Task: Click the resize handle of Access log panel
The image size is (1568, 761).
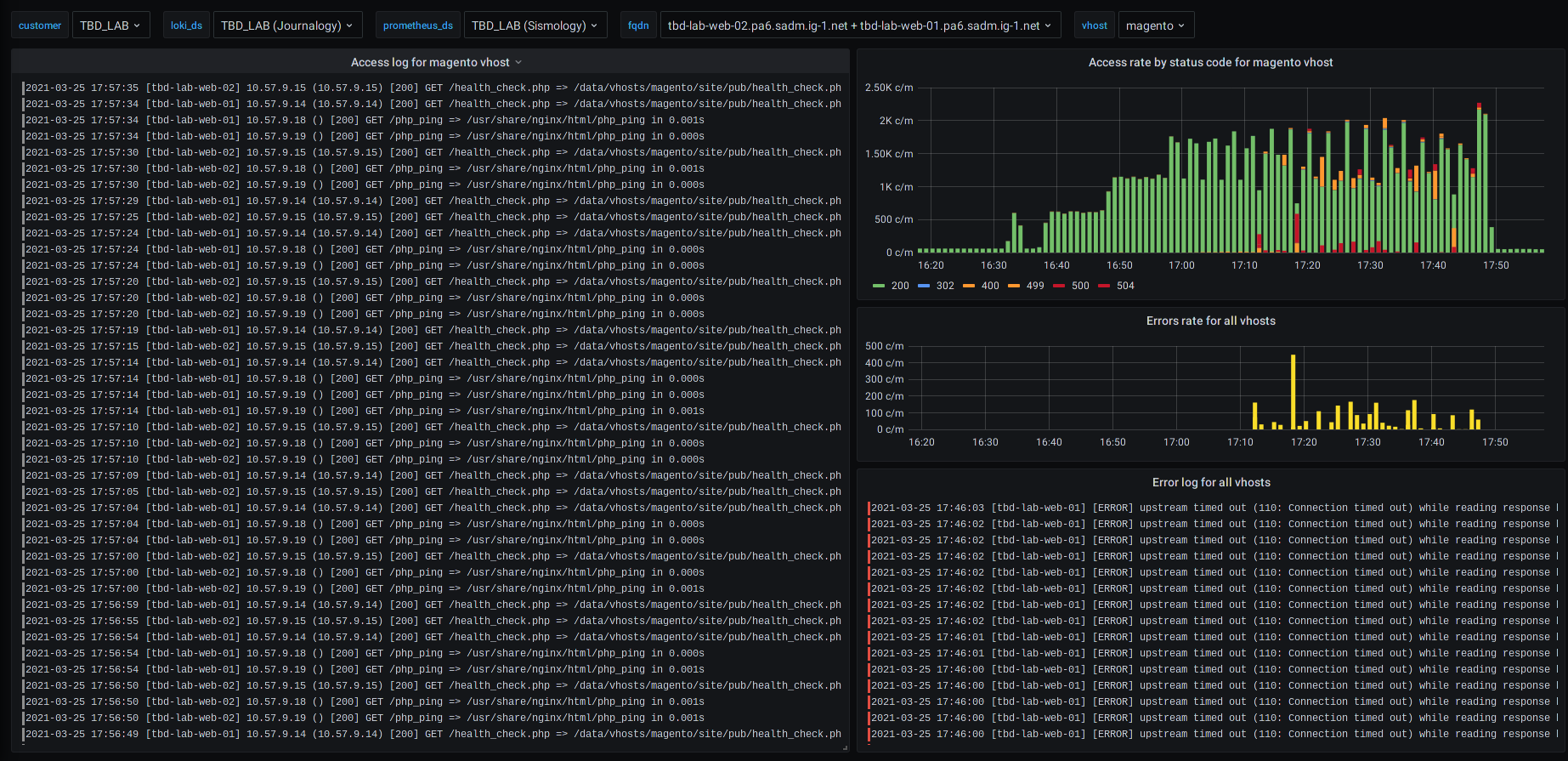Action: pos(845,748)
